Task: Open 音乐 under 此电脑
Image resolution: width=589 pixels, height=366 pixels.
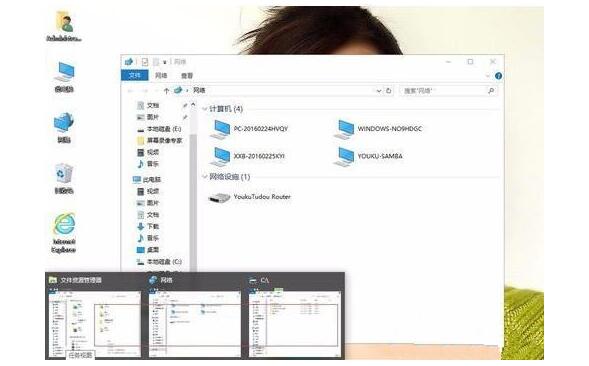Action: (x=148, y=238)
